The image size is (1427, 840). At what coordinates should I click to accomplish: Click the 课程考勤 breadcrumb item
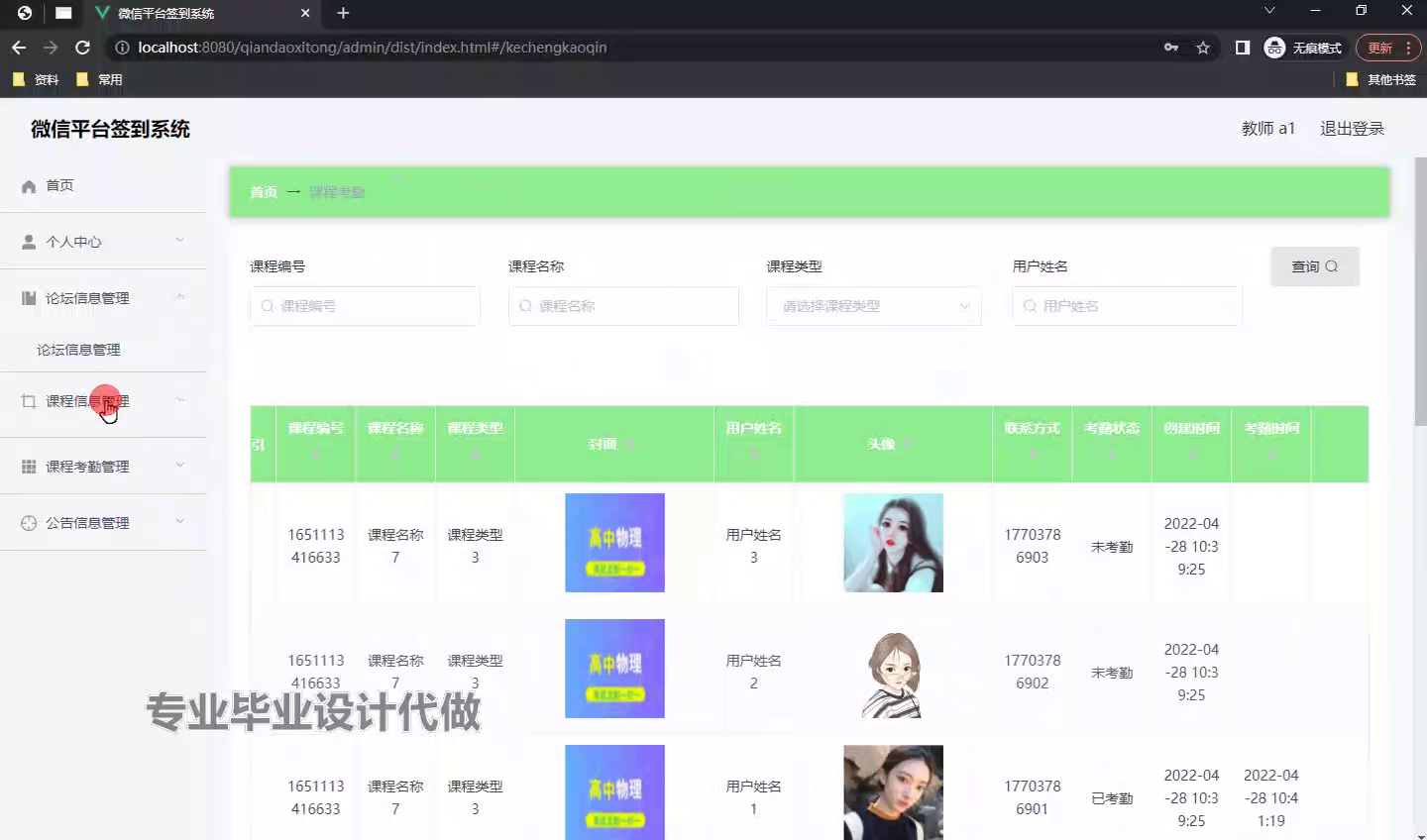click(337, 192)
